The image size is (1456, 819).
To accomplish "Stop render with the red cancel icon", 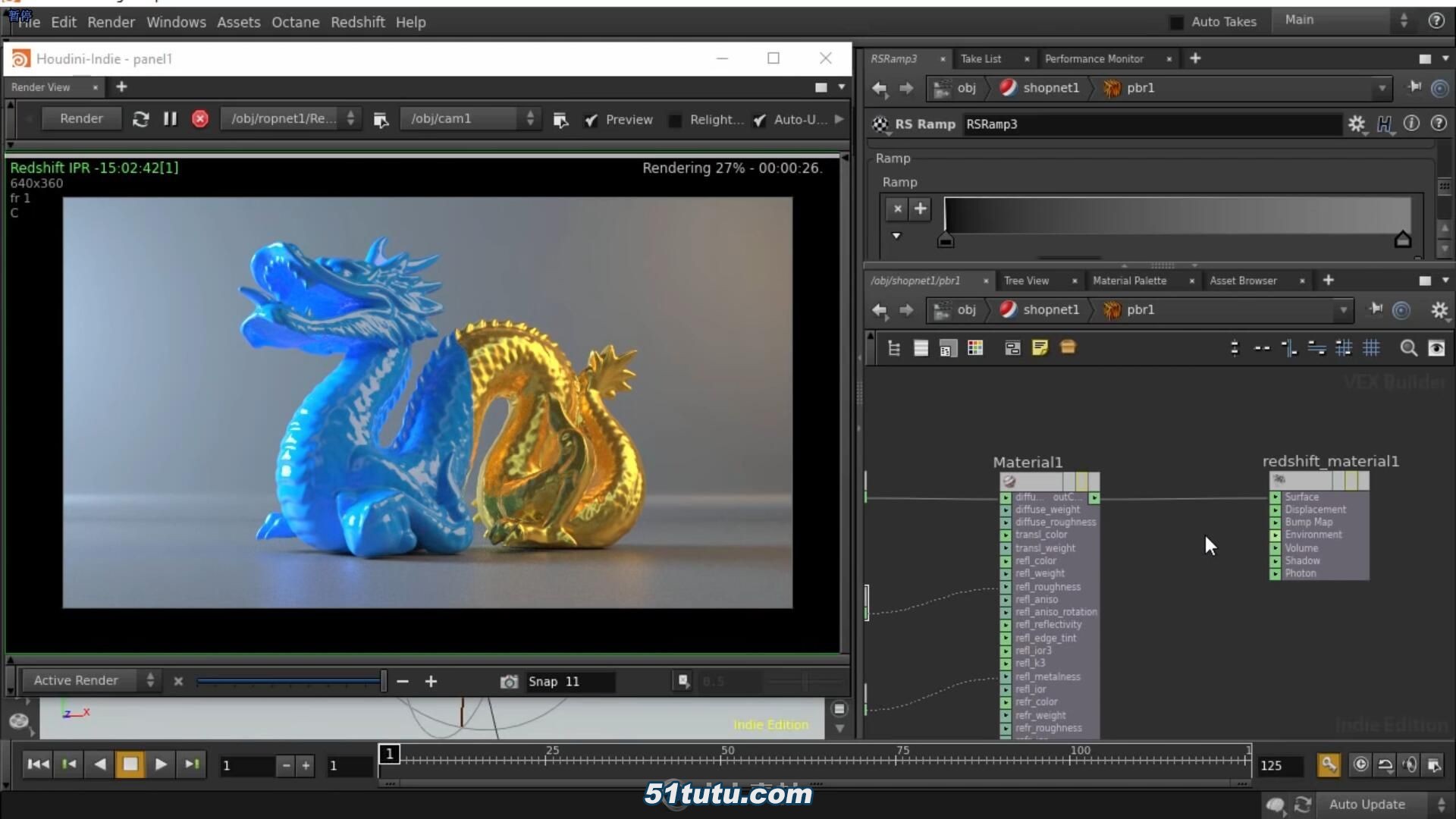I will click(x=200, y=119).
